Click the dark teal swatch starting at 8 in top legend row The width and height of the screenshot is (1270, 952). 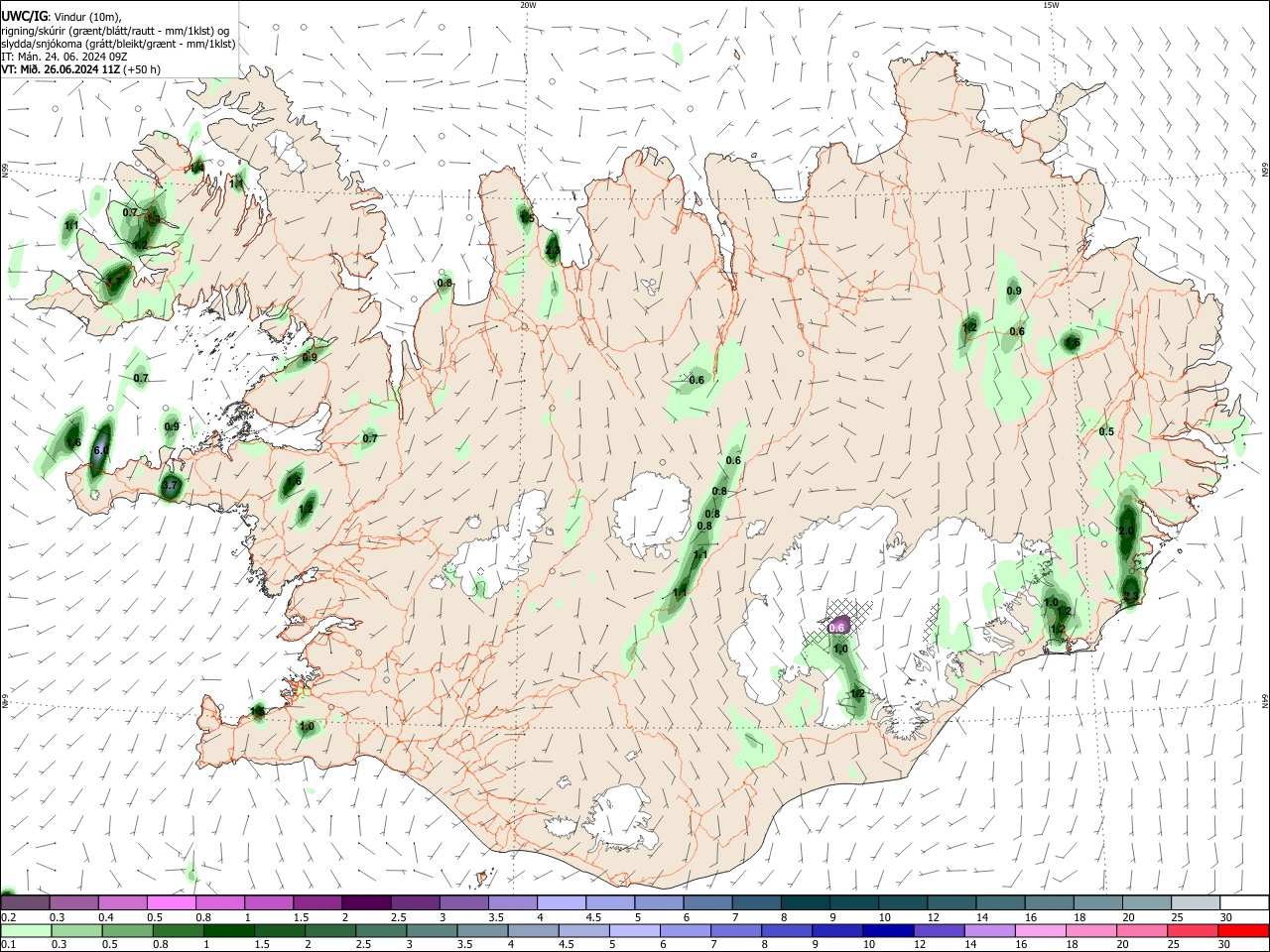click(806, 902)
